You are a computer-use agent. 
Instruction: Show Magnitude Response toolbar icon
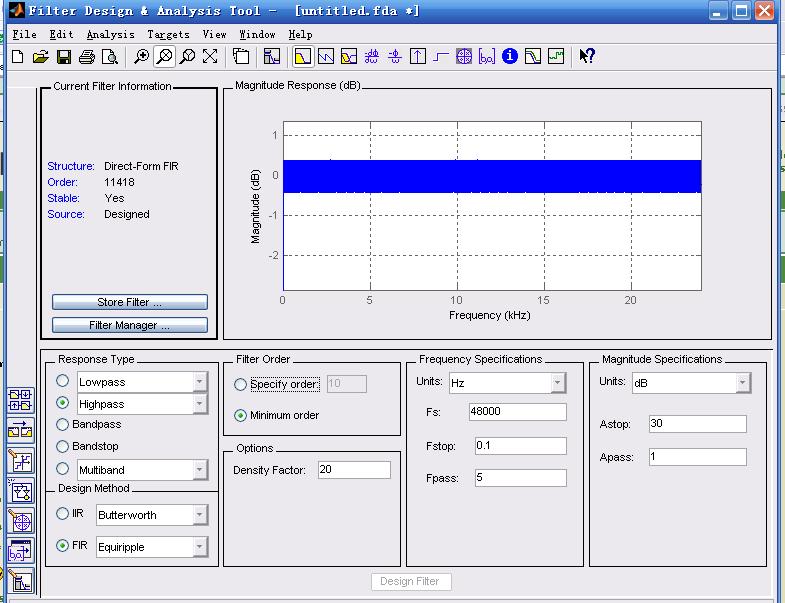(x=303, y=57)
